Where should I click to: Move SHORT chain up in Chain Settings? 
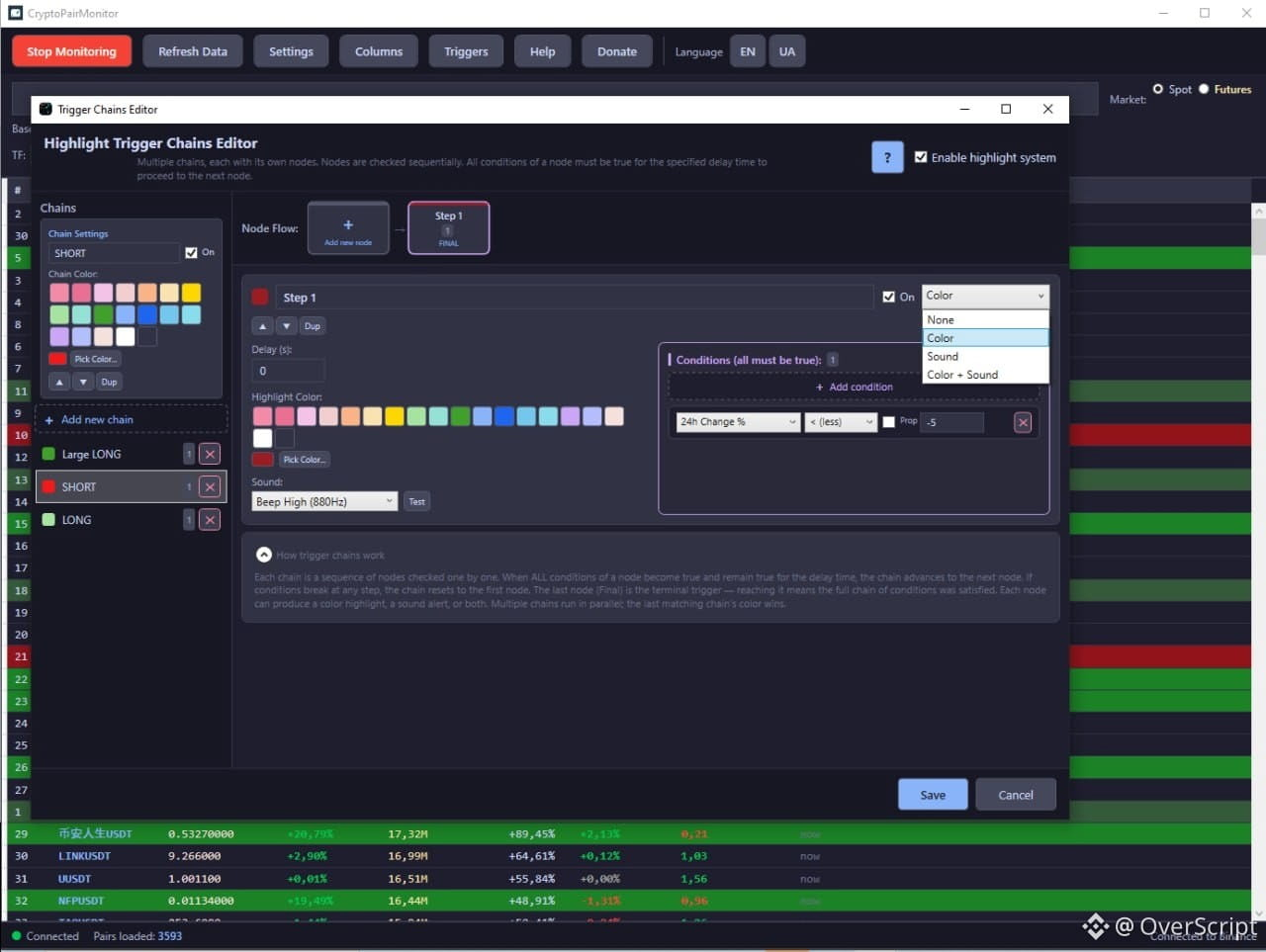(x=59, y=382)
